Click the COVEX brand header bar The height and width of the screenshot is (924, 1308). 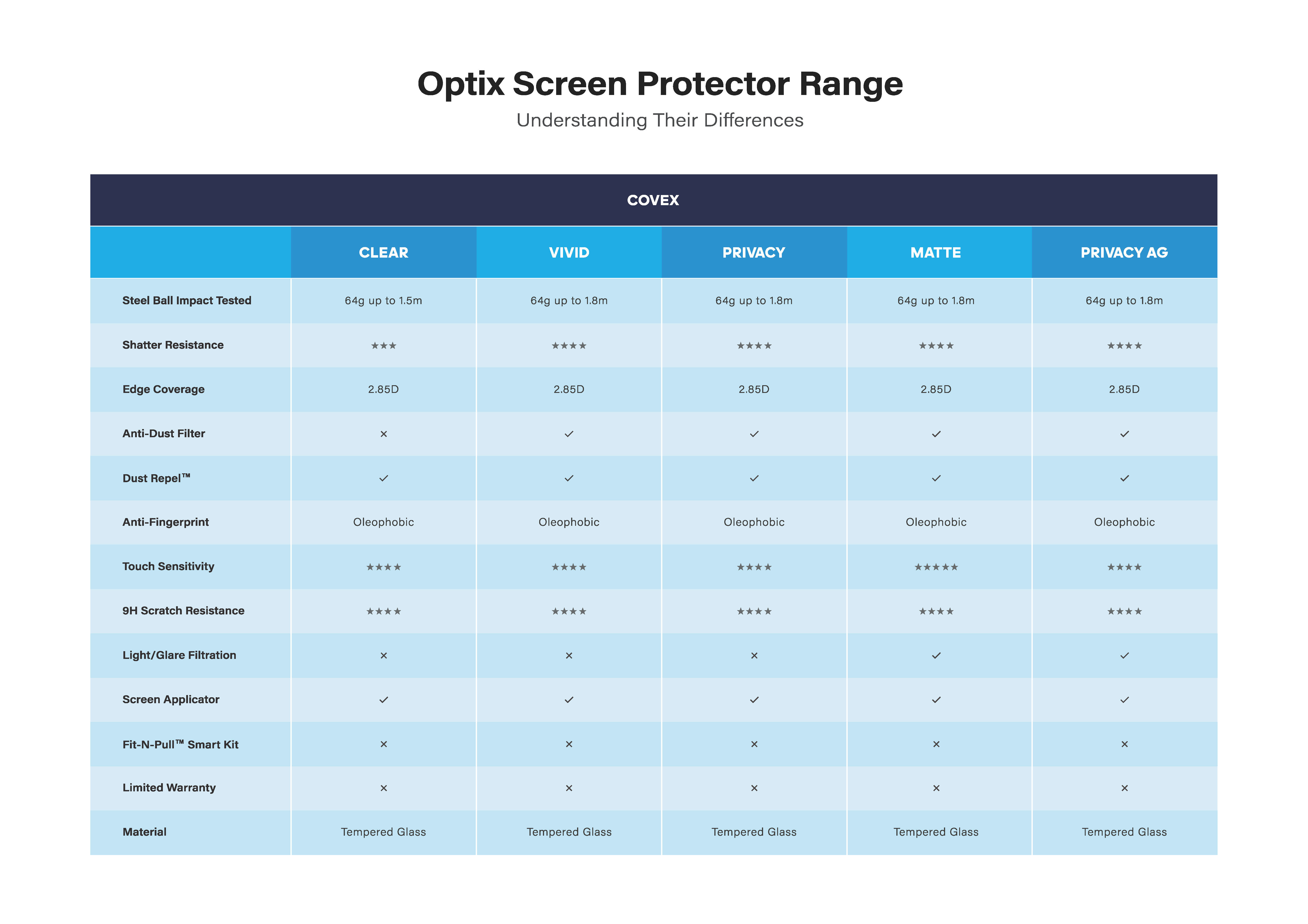653,200
